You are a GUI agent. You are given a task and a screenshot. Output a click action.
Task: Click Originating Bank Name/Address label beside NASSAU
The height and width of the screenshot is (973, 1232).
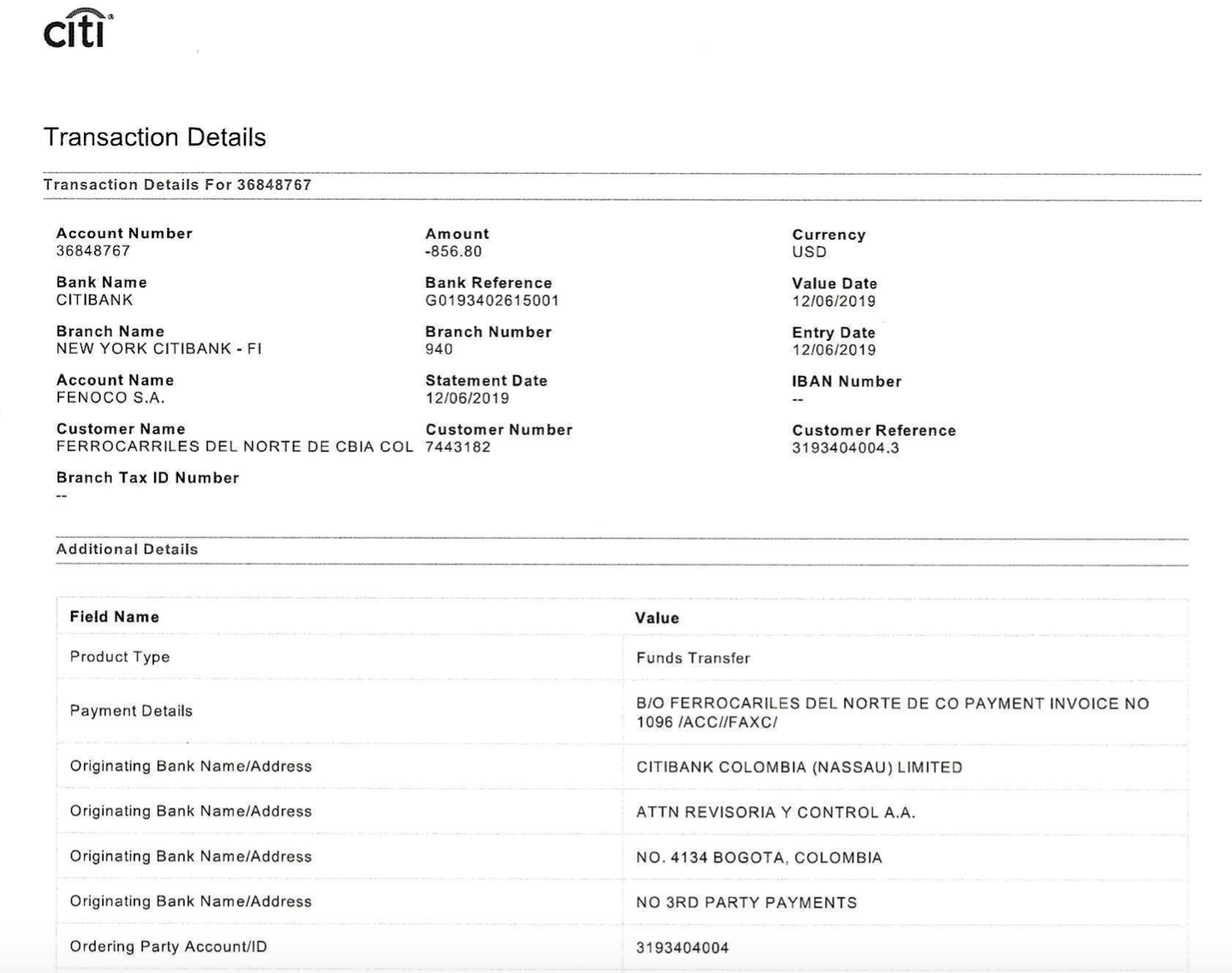point(191,767)
